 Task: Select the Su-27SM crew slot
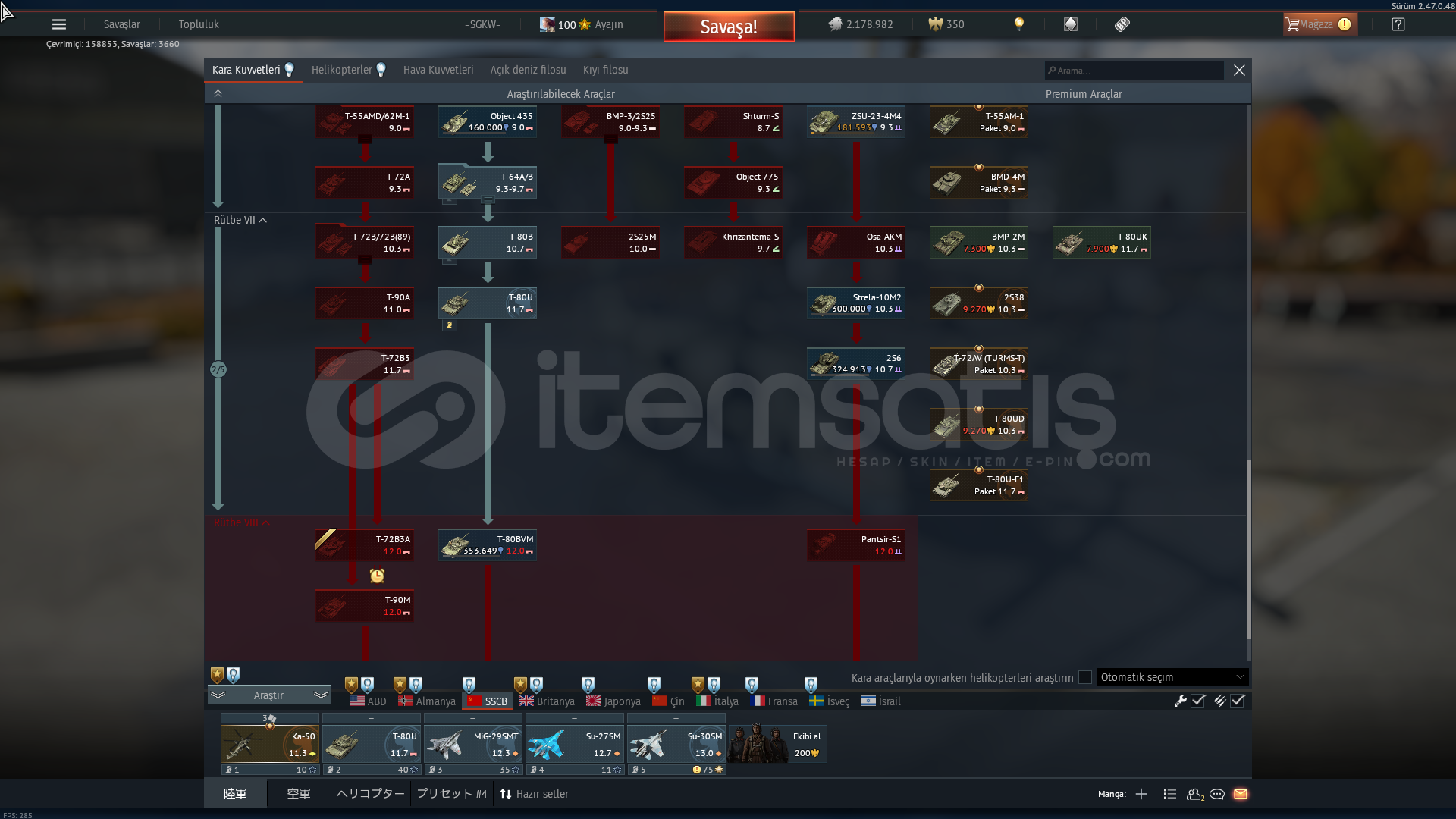pyautogui.click(x=575, y=744)
